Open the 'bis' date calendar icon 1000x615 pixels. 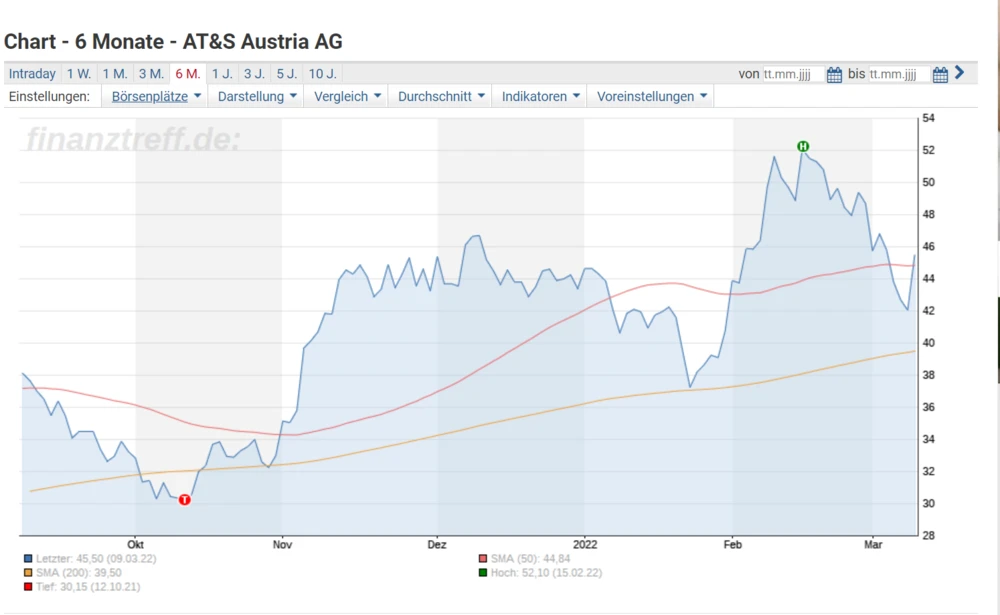coord(940,74)
